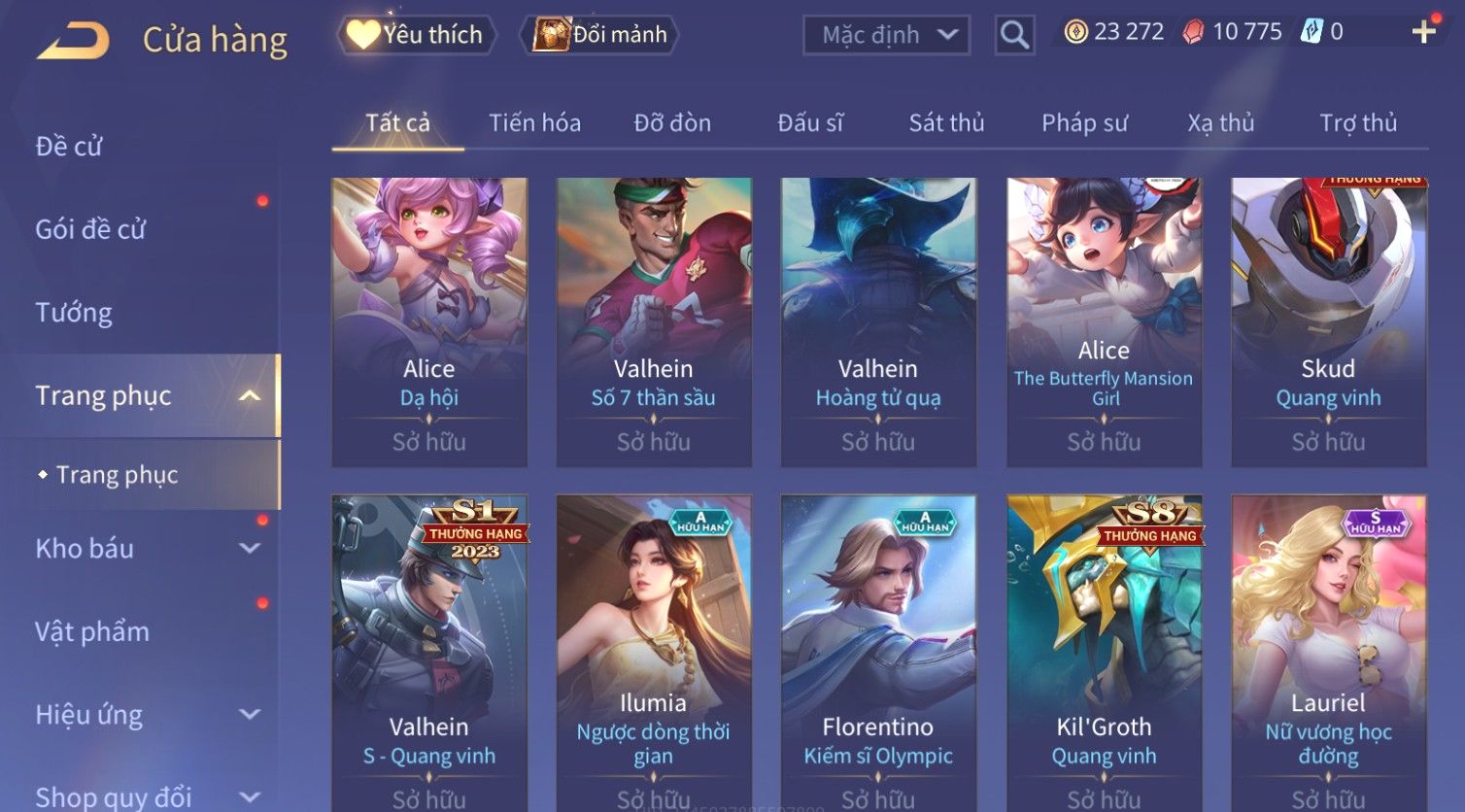Open the Mặc định sort dropdown
The width and height of the screenshot is (1465, 812).
(x=886, y=36)
